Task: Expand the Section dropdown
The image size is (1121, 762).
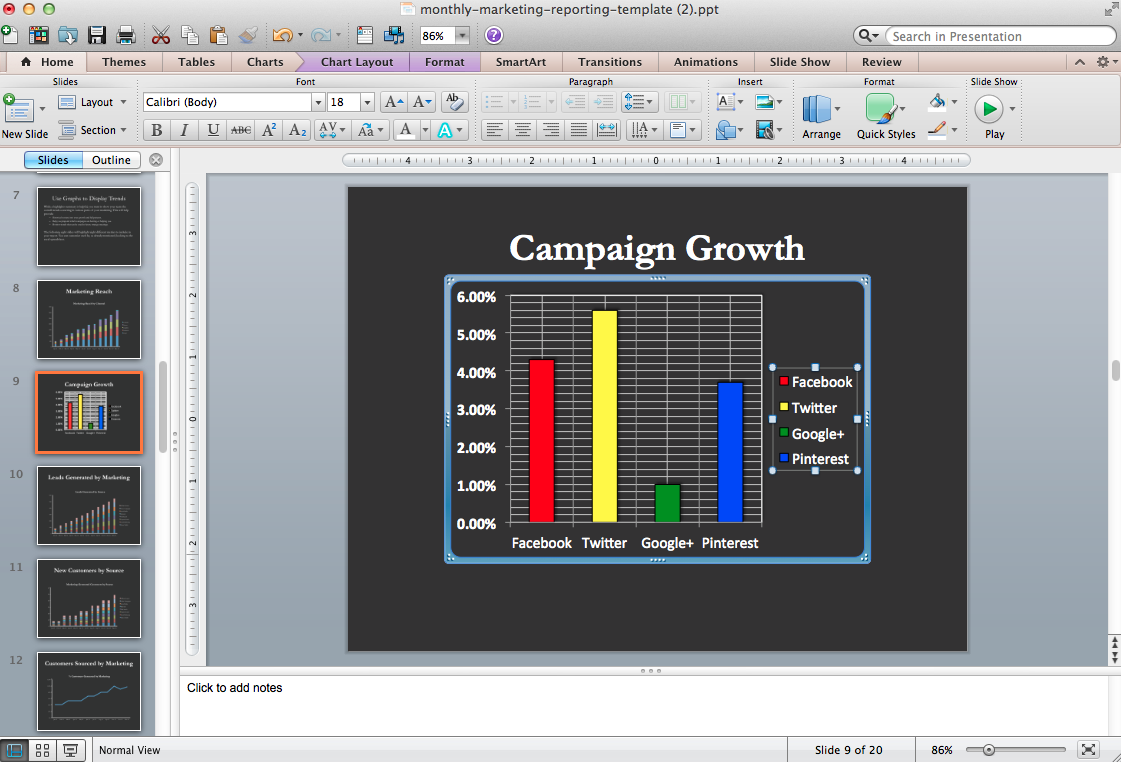Action: (124, 130)
